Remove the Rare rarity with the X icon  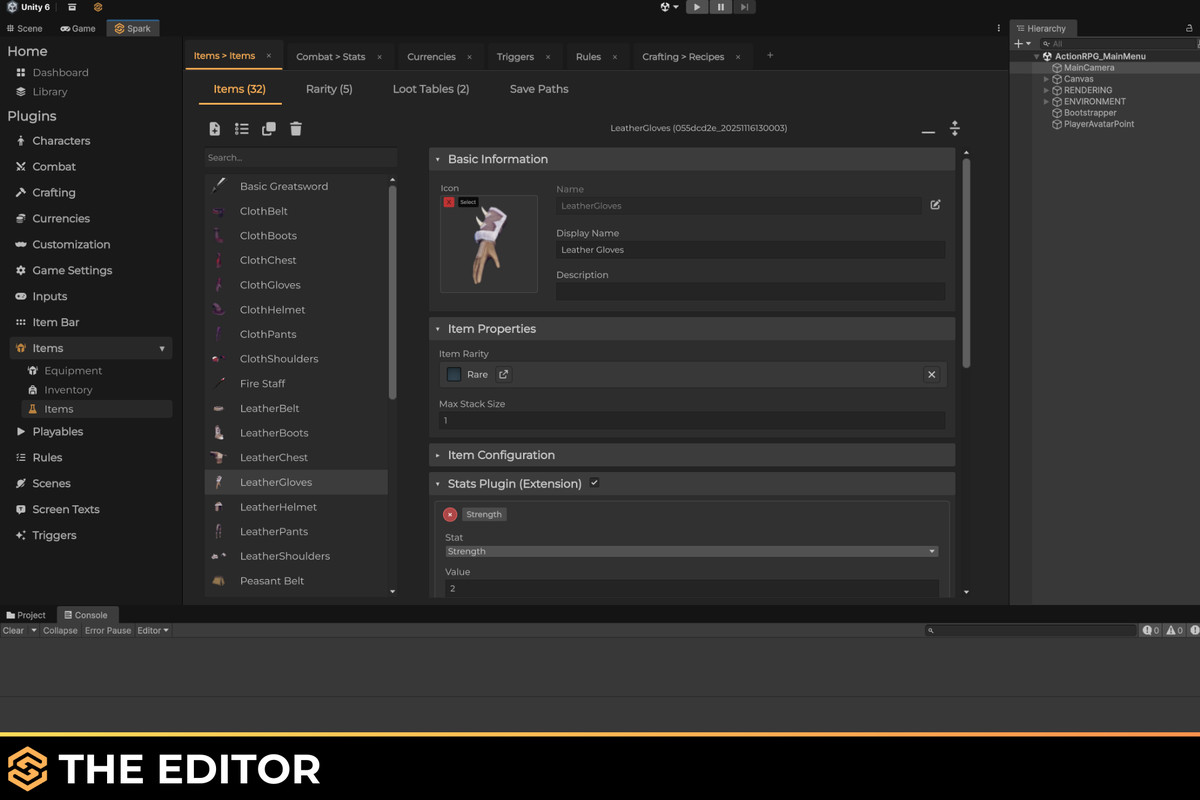tap(931, 374)
